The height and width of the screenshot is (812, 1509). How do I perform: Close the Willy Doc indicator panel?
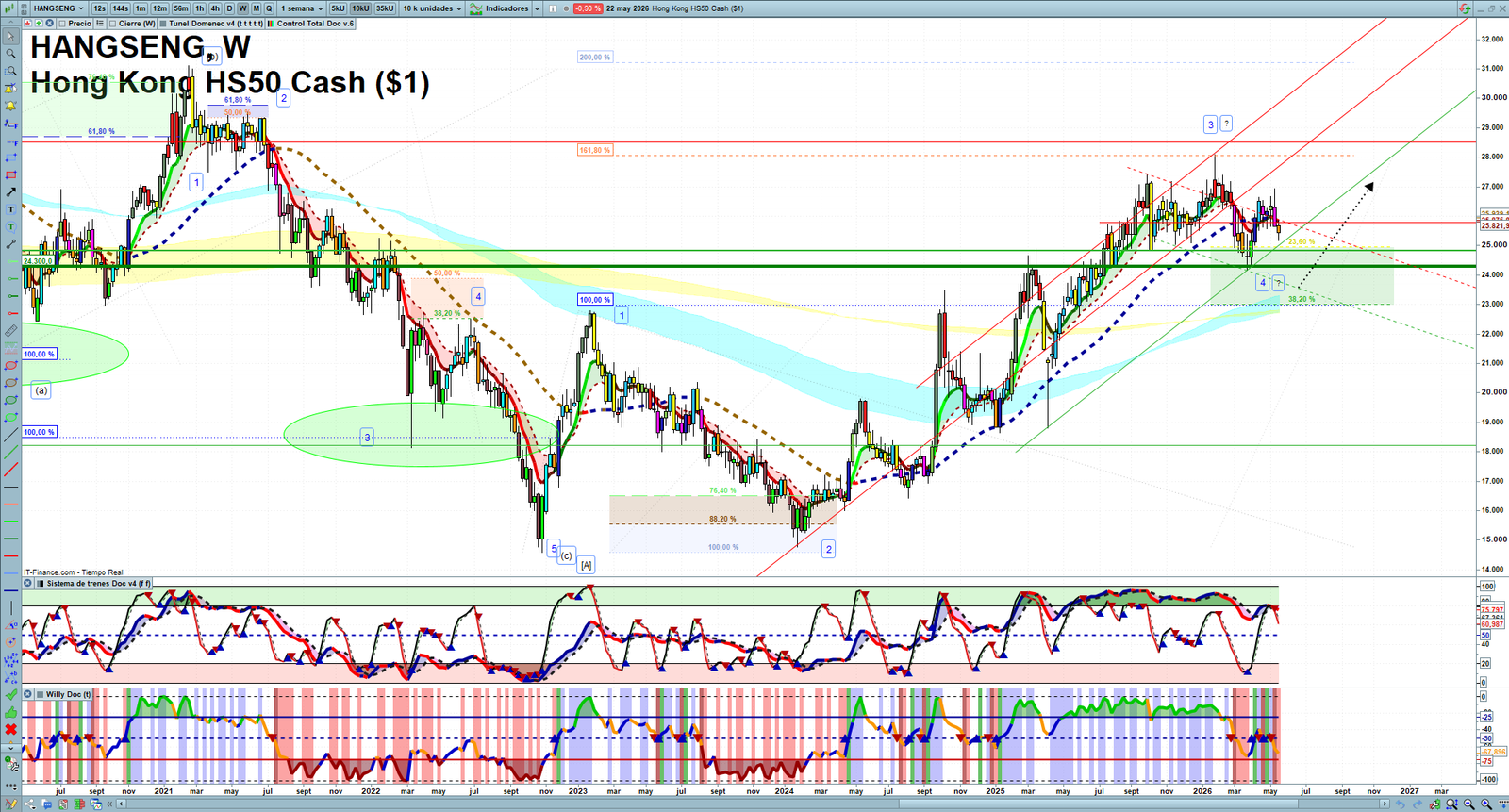(x=28, y=694)
